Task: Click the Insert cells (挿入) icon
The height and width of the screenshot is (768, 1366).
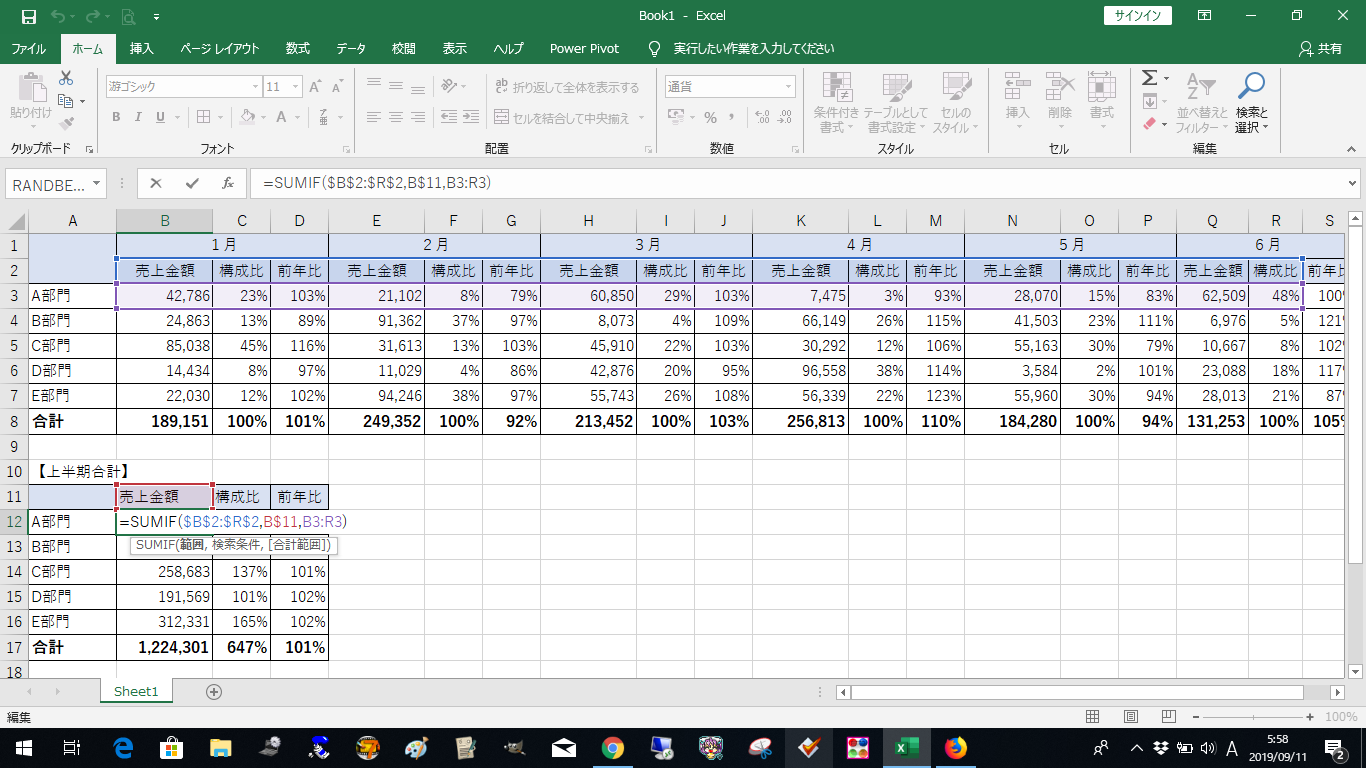Action: pos(1017,87)
